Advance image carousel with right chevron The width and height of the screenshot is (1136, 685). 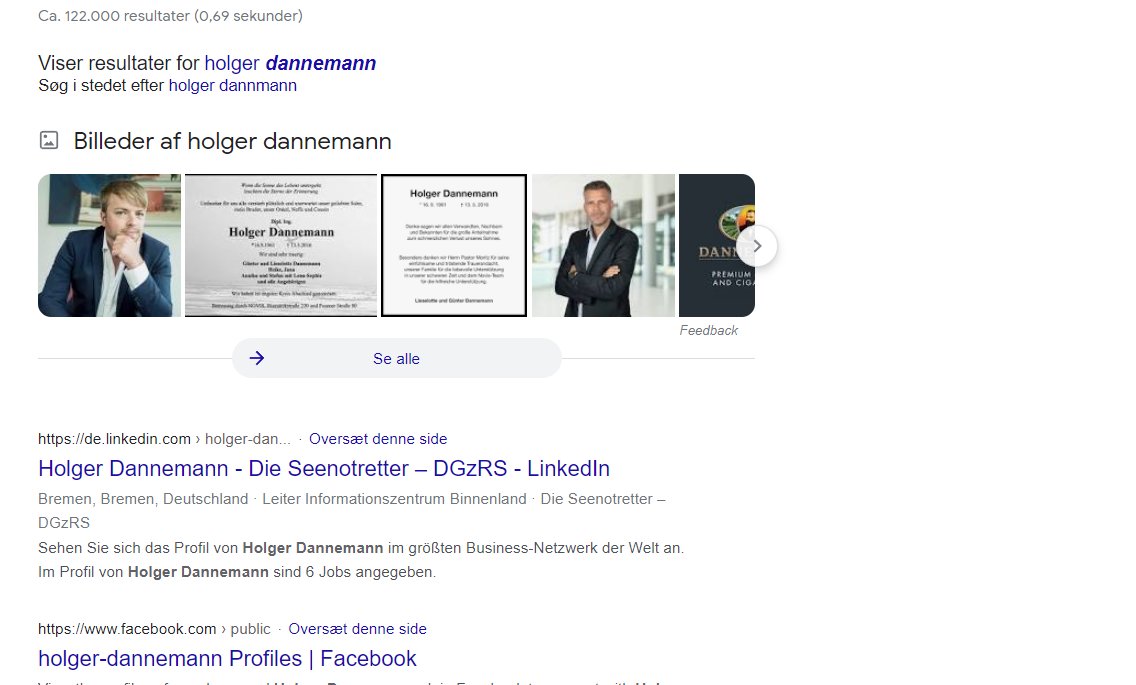click(x=757, y=246)
